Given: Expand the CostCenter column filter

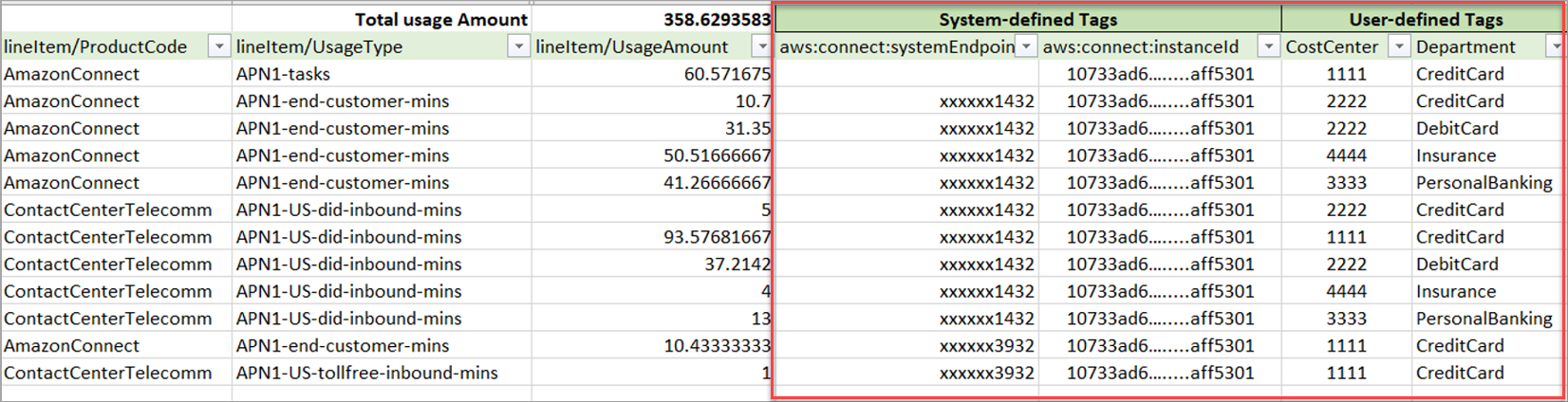Looking at the screenshot, I should click(1398, 46).
